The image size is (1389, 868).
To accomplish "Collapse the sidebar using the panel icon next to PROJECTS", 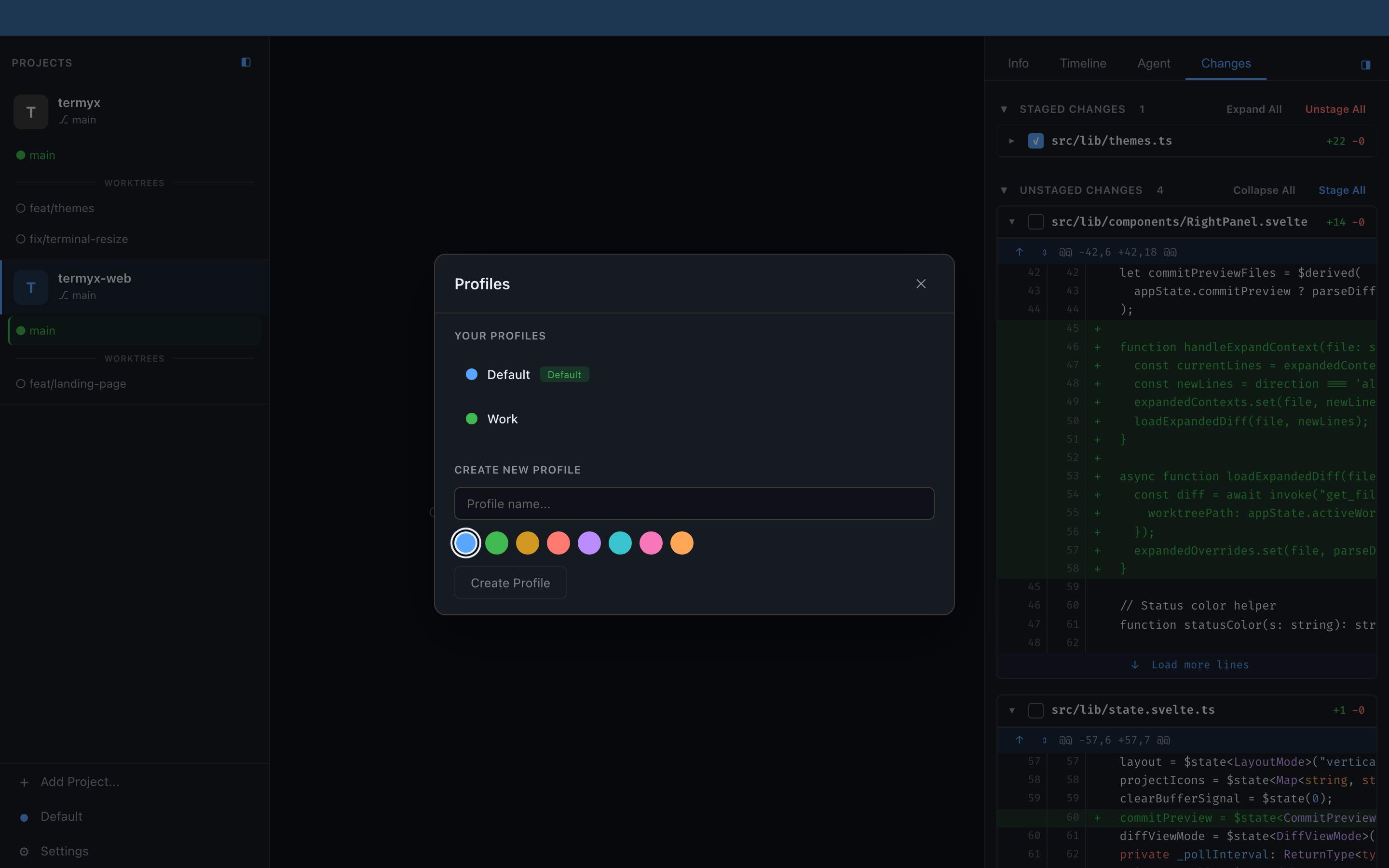I will click(x=246, y=62).
